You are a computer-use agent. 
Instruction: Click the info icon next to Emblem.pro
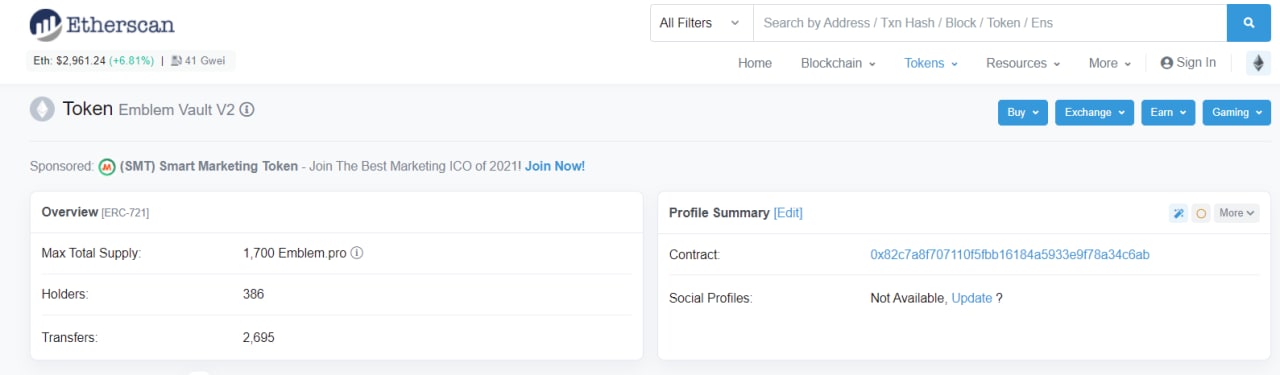tap(357, 253)
